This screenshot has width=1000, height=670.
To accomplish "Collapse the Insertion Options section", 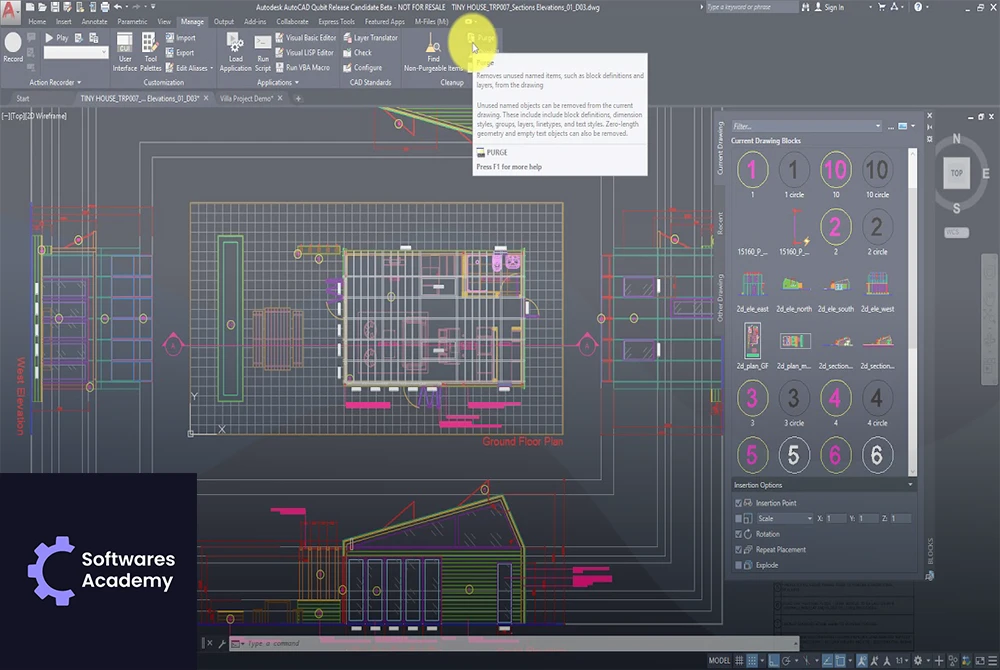I will pyautogui.click(x=910, y=485).
